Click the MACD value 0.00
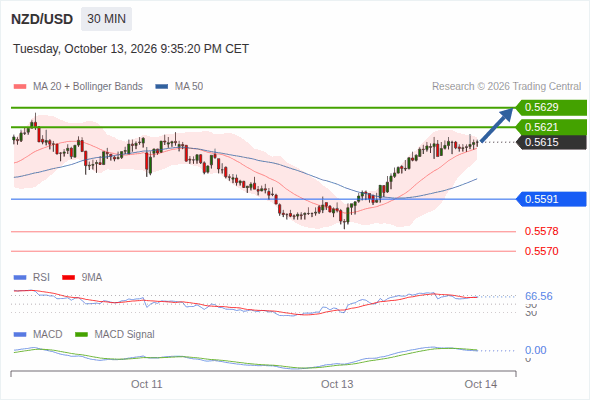590x400 pixels. (x=535, y=350)
